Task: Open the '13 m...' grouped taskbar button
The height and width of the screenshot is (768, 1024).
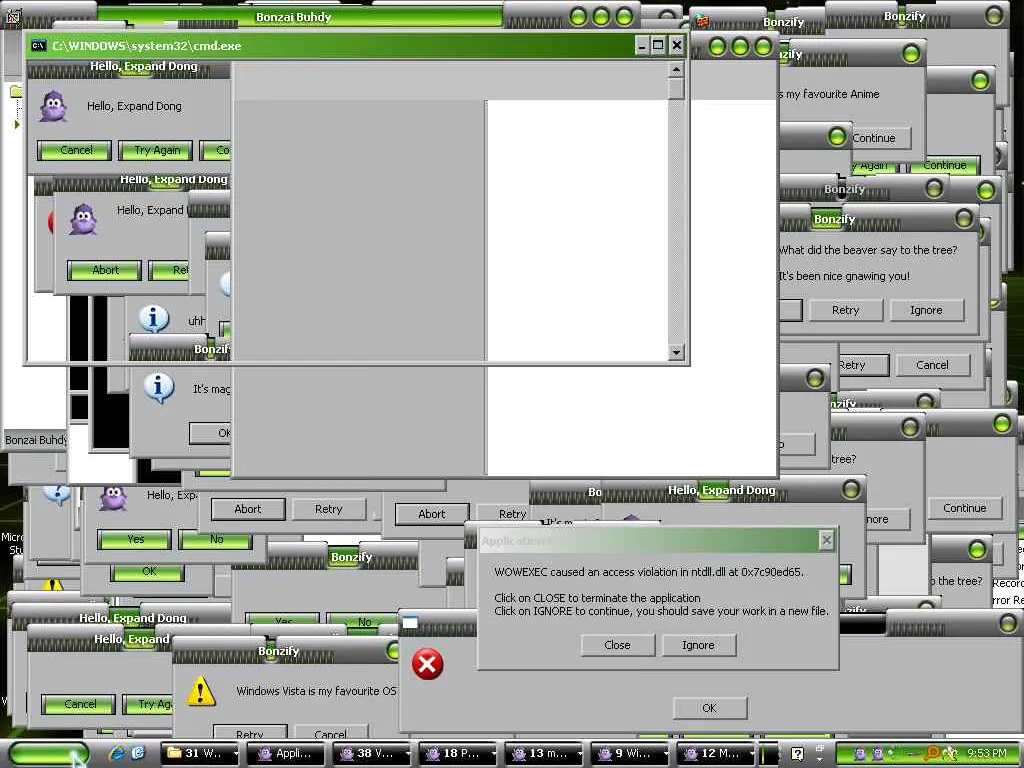Action: pos(545,754)
